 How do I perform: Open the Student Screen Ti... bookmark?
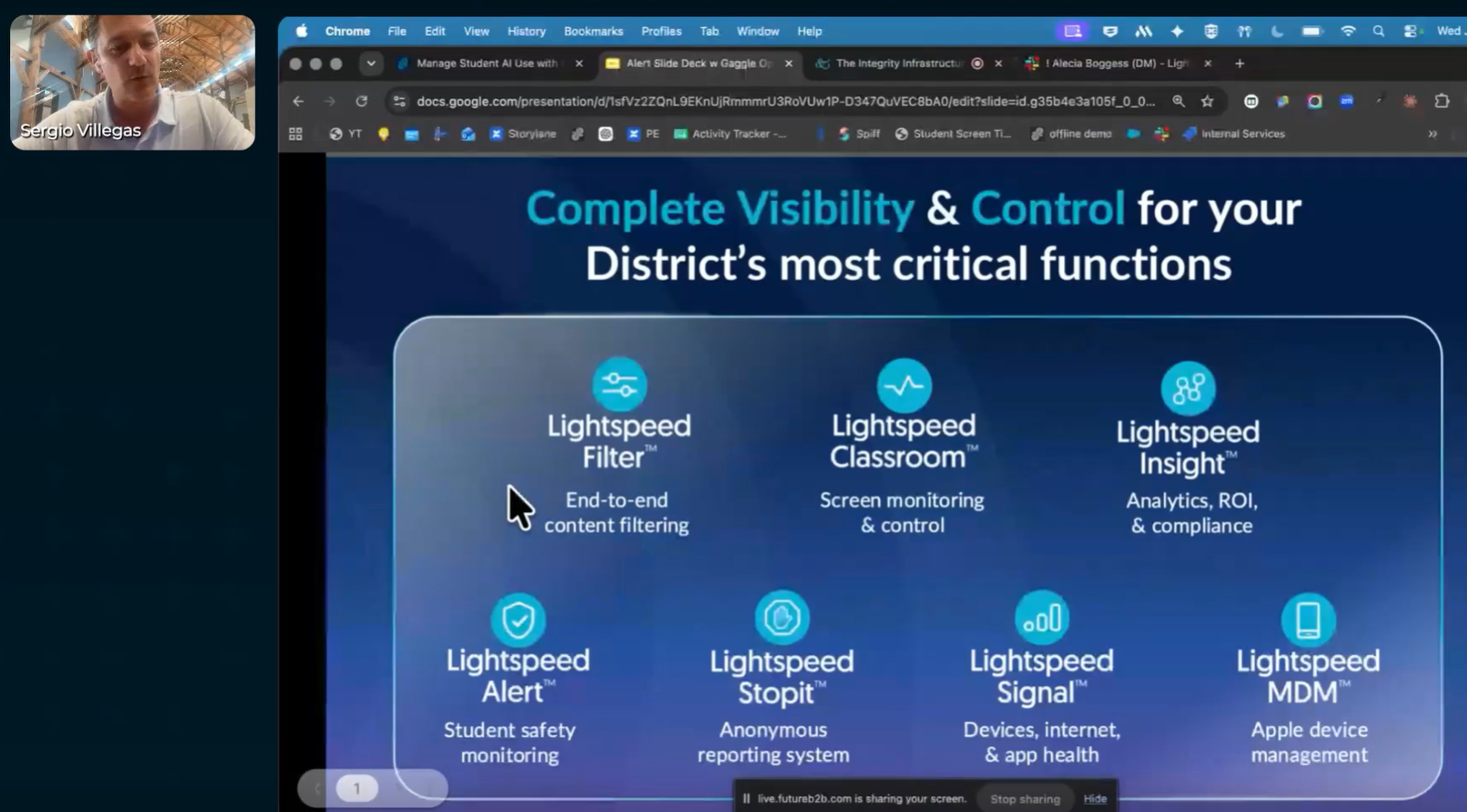pyautogui.click(x=954, y=134)
